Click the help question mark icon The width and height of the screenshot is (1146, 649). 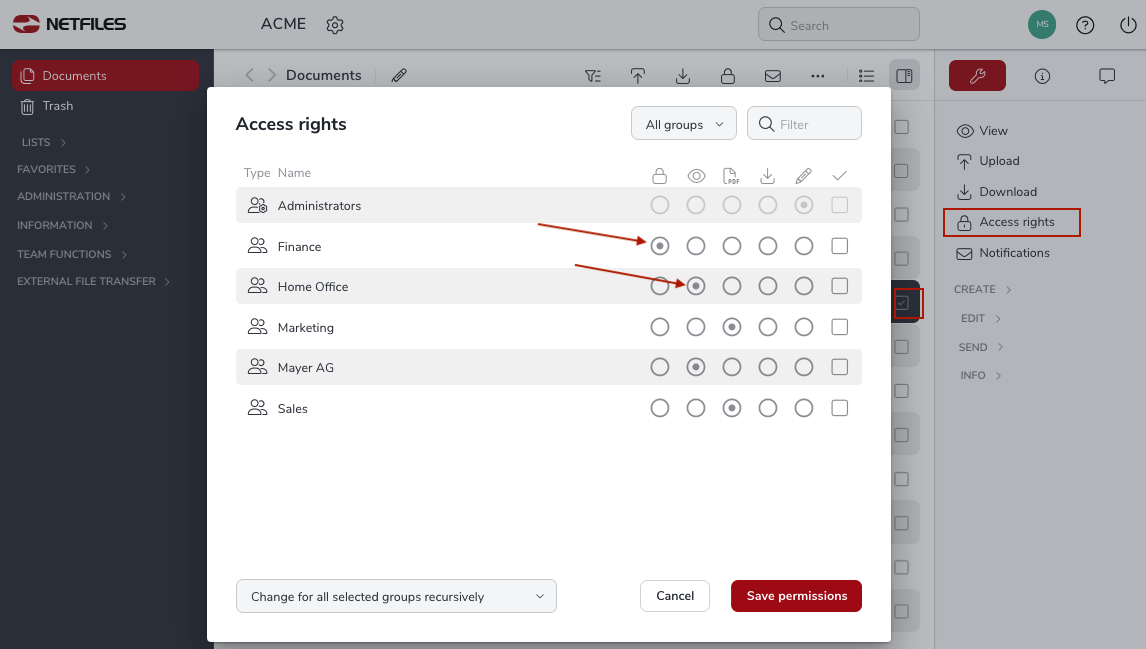pyautogui.click(x=1085, y=26)
